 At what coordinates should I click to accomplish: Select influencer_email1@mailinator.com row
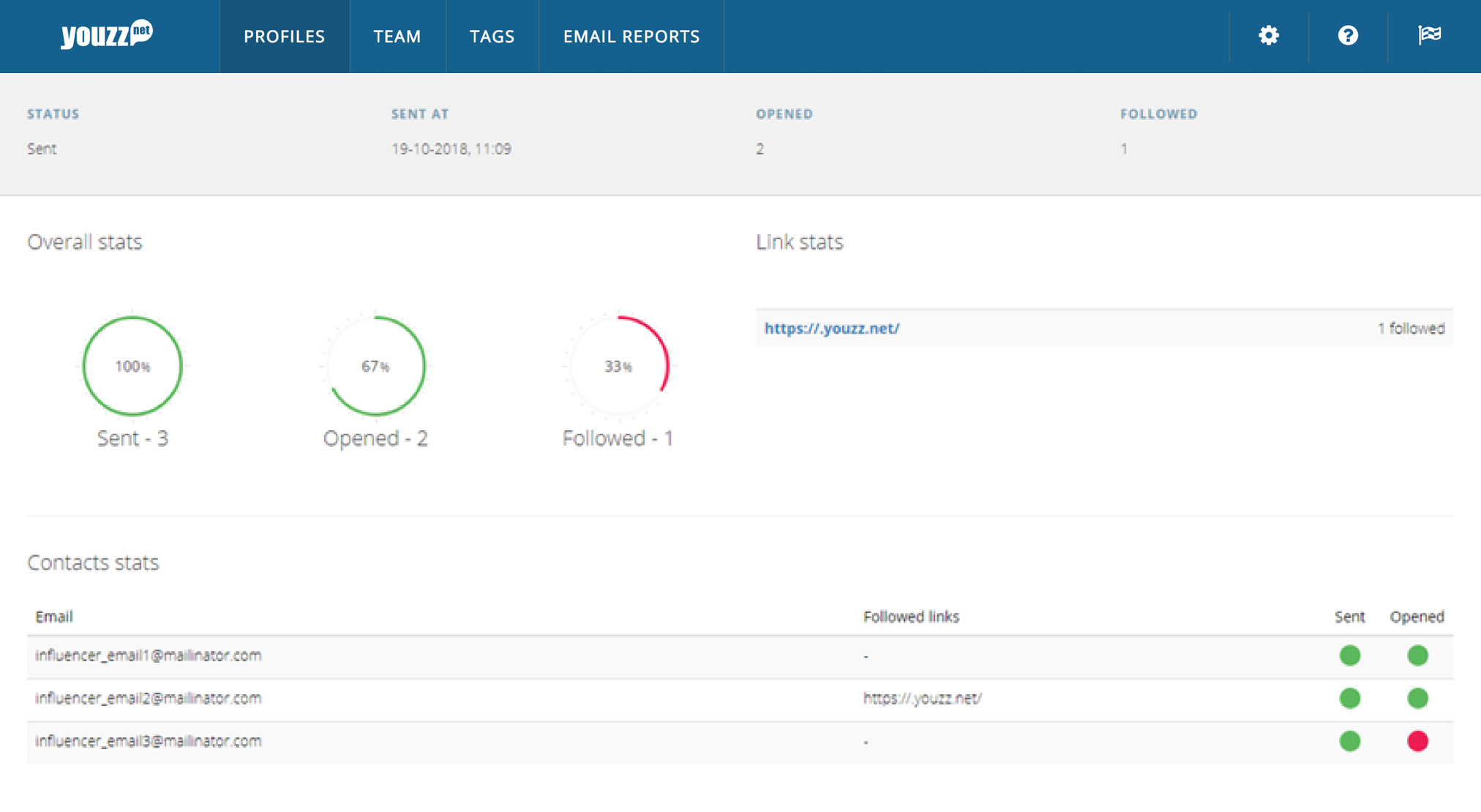click(x=149, y=655)
